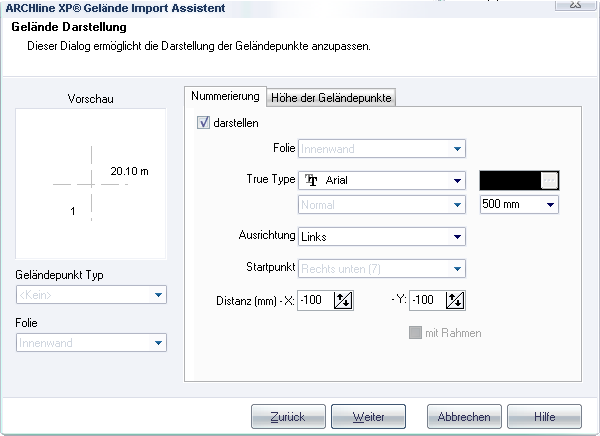Click the black text color swatch
The width and height of the screenshot is (600, 436).
[510, 180]
